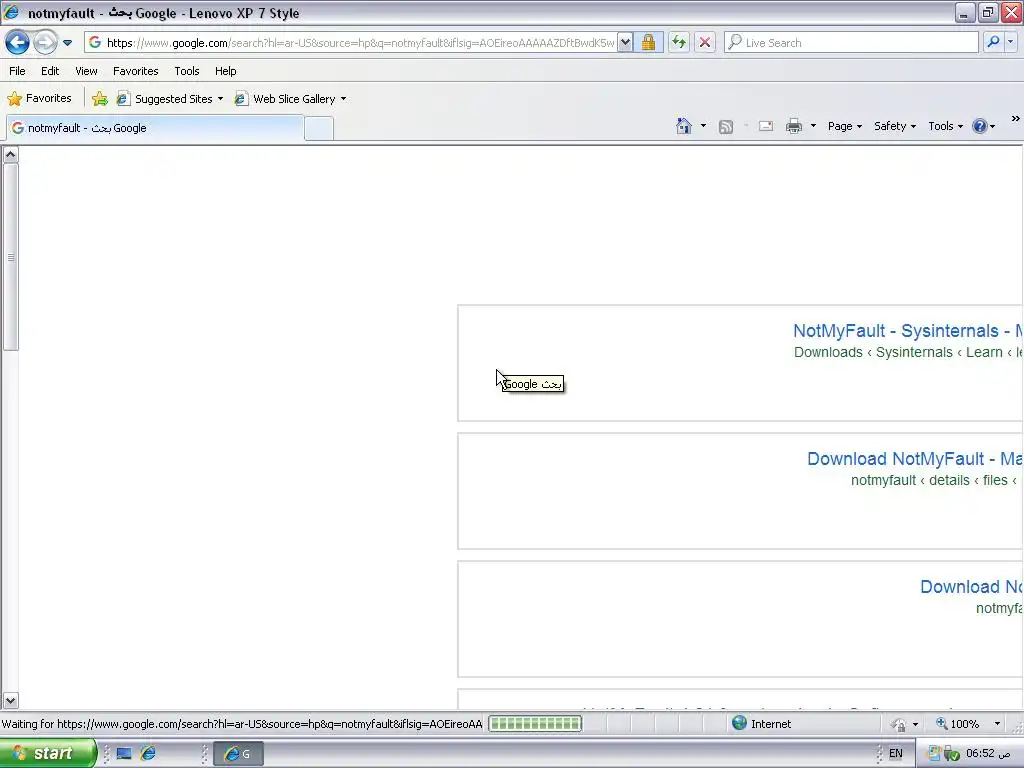Open the Tools menu in menu bar
The width and height of the screenshot is (1024, 768).
click(x=187, y=71)
